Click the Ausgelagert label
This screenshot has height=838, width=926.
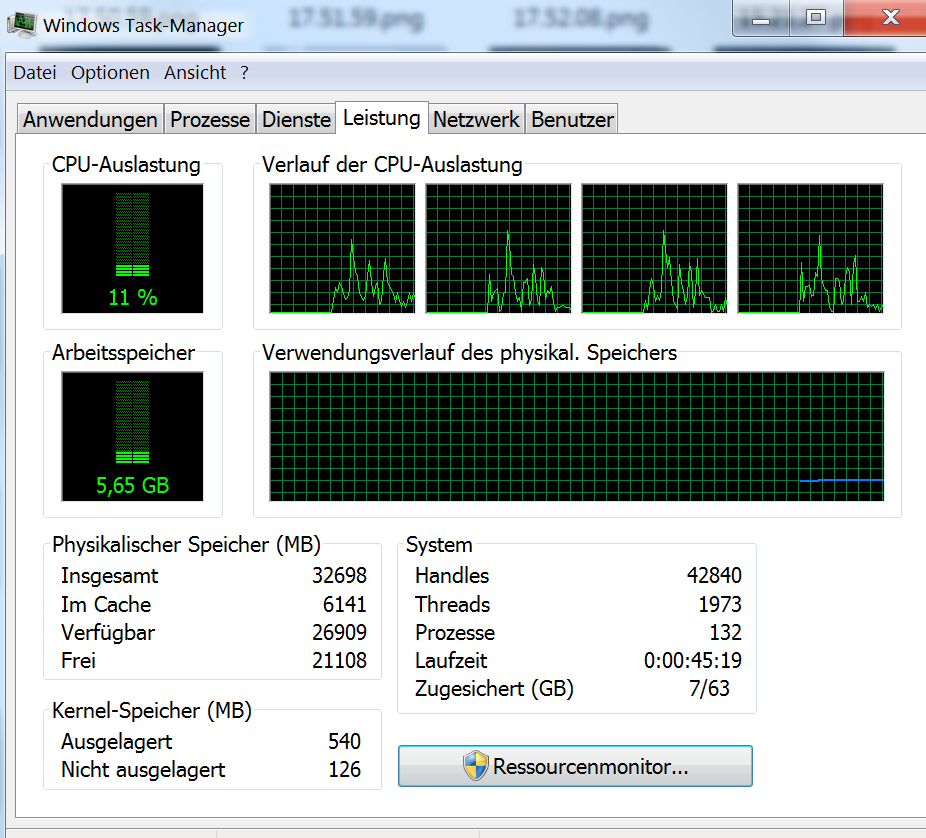point(116,742)
